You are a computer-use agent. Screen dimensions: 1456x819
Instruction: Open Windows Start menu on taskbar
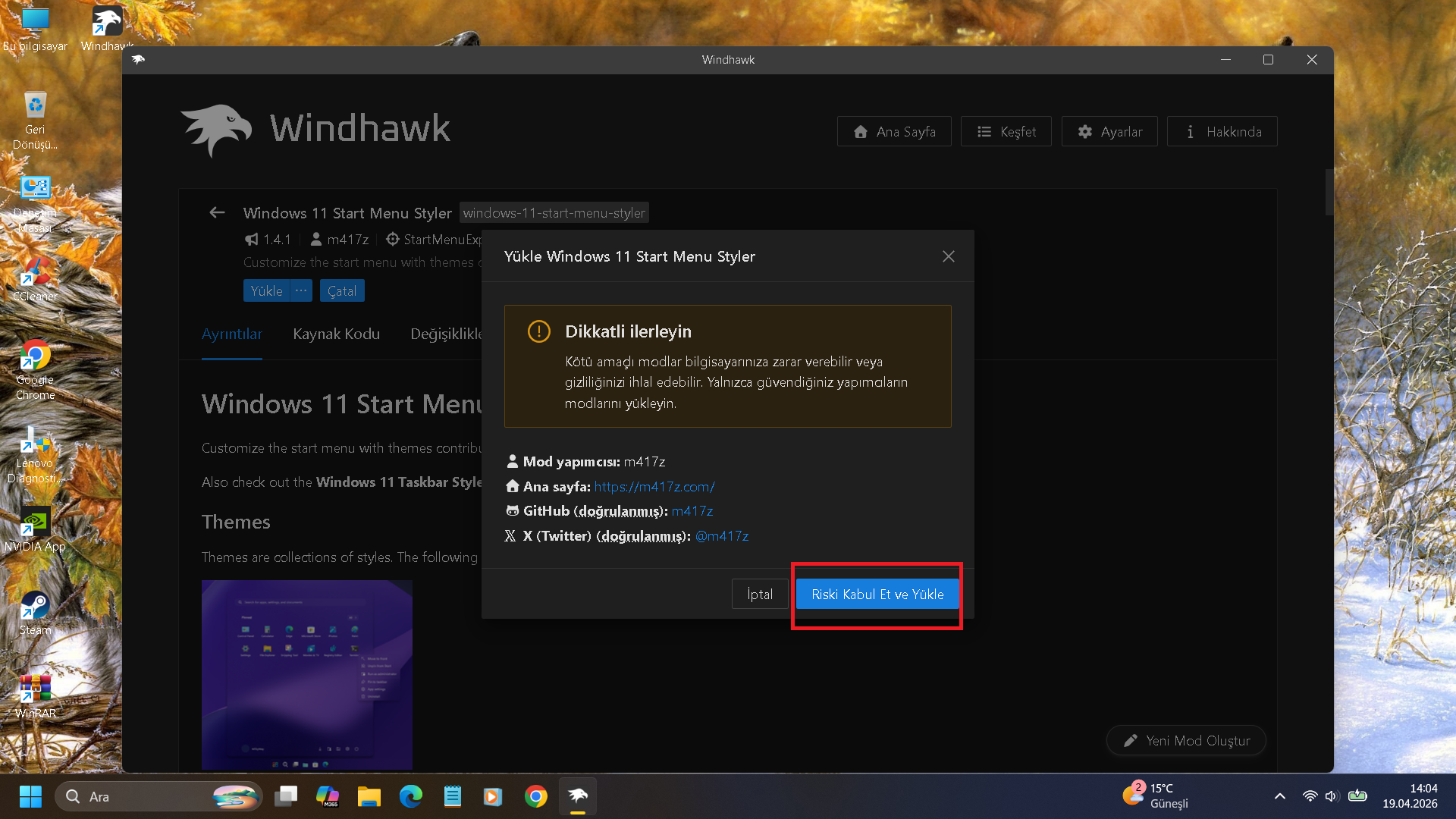pos(30,797)
